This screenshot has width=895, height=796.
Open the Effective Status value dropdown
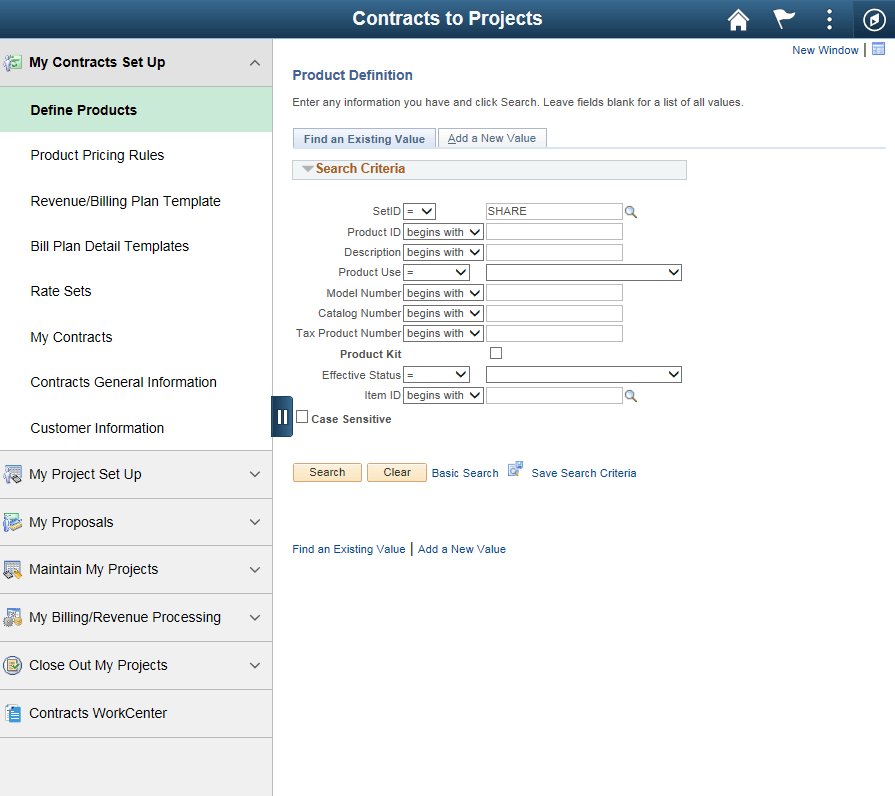[x=583, y=374]
